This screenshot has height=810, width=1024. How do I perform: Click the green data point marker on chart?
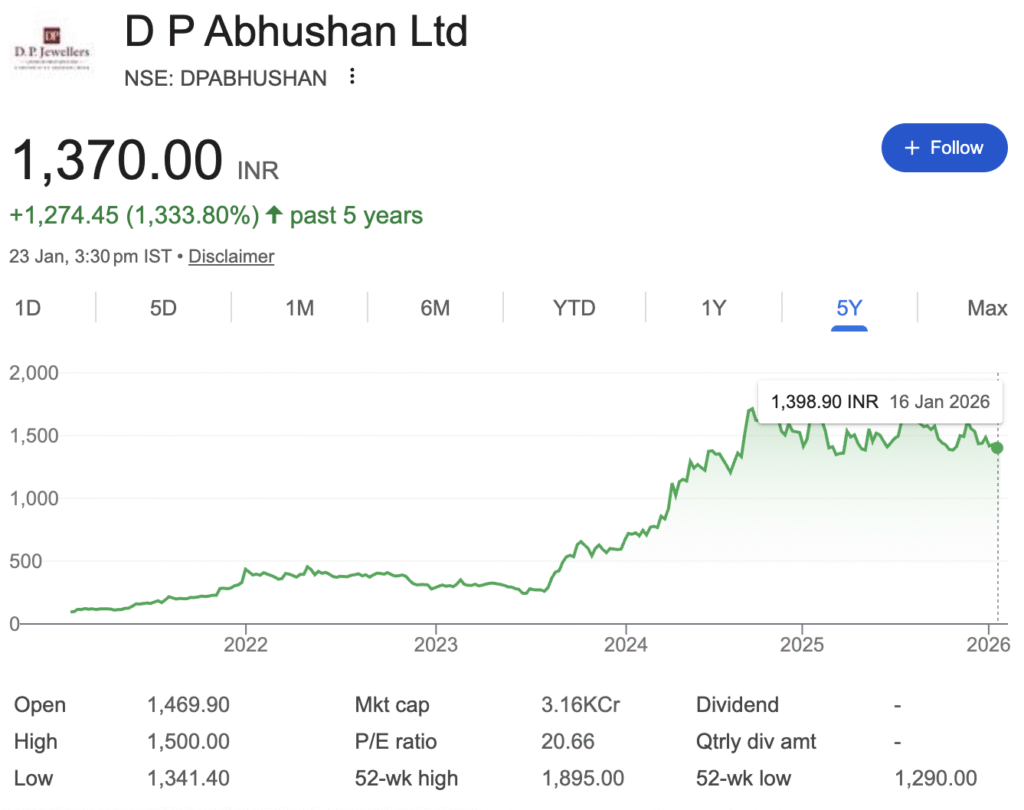[997, 448]
